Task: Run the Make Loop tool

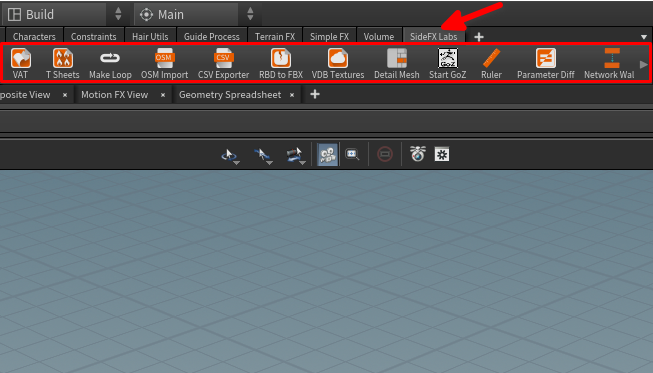Action: click(110, 63)
